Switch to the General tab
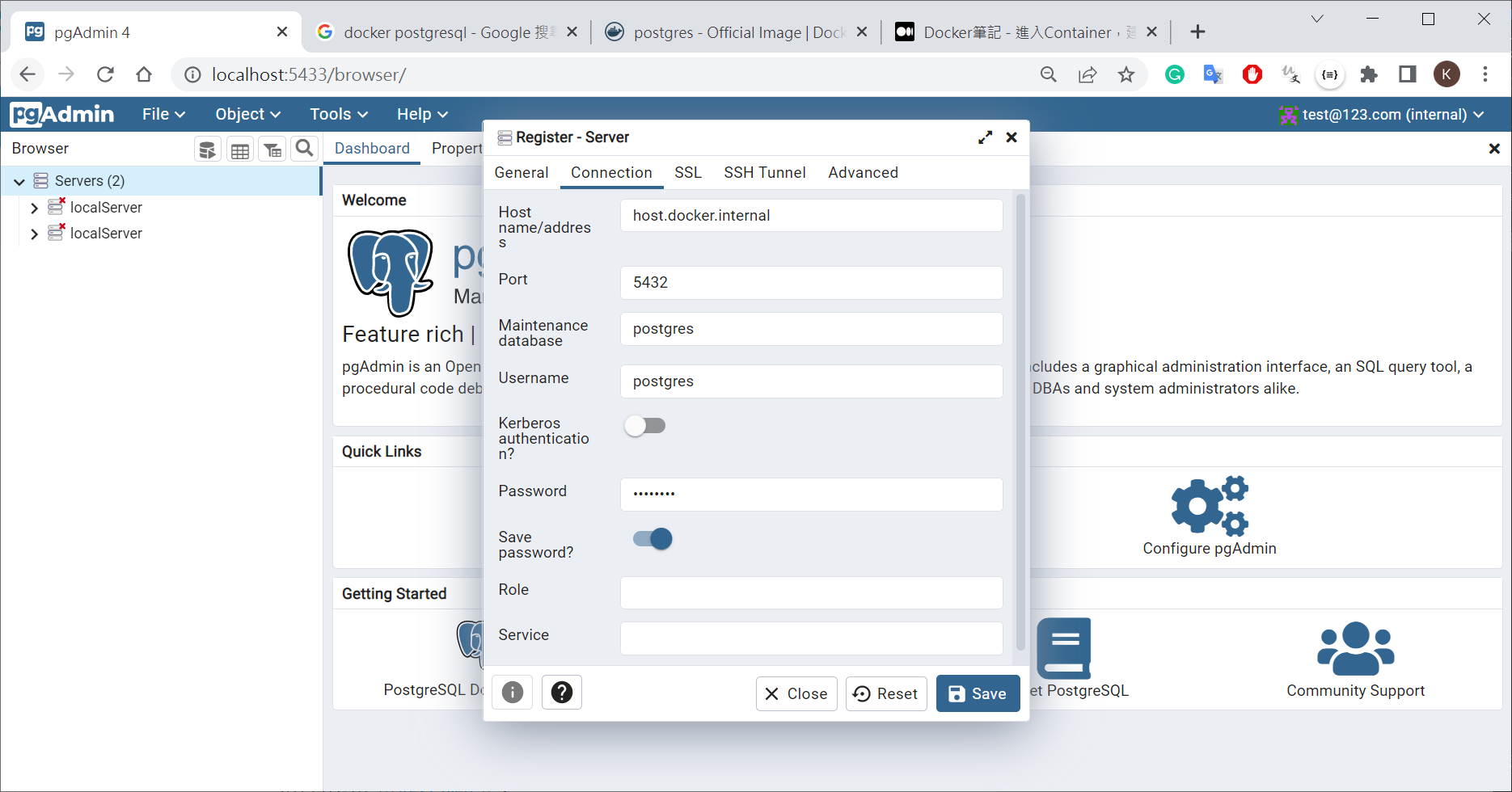This screenshot has height=792, width=1512. 522,172
